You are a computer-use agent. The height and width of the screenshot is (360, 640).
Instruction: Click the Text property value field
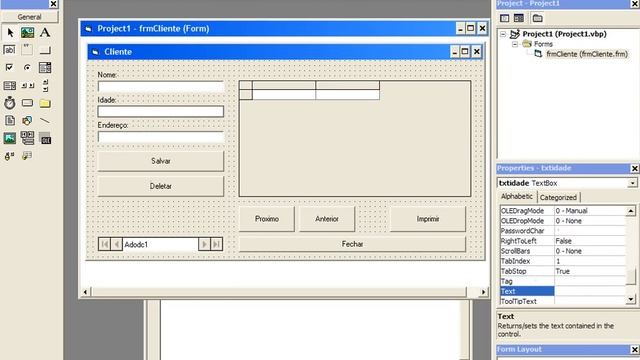[x=590, y=291]
